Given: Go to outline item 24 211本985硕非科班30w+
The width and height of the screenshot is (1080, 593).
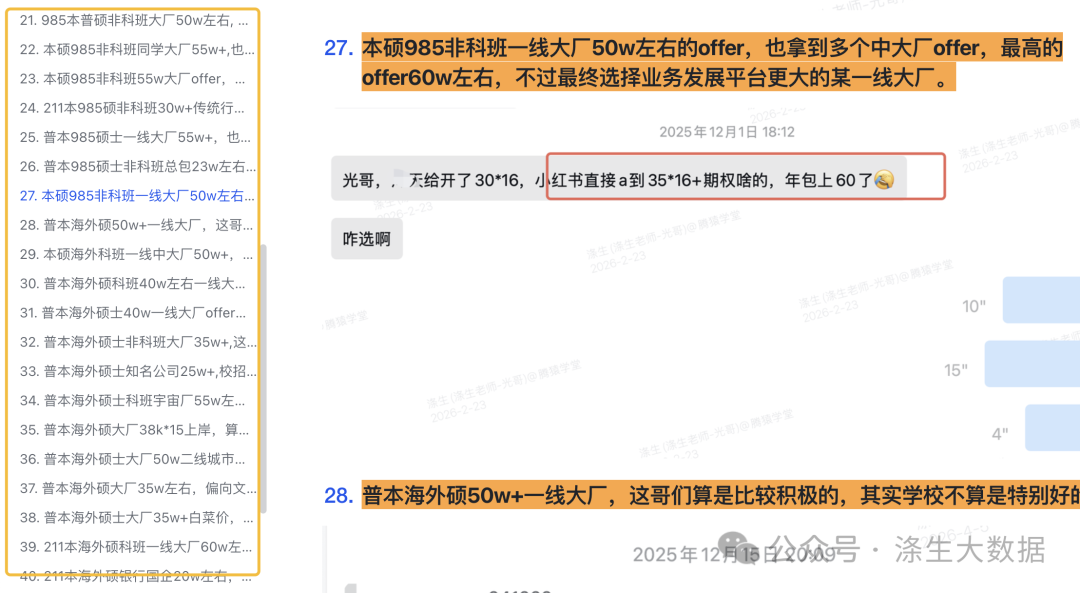Looking at the screenshot, I should [132, 108].
